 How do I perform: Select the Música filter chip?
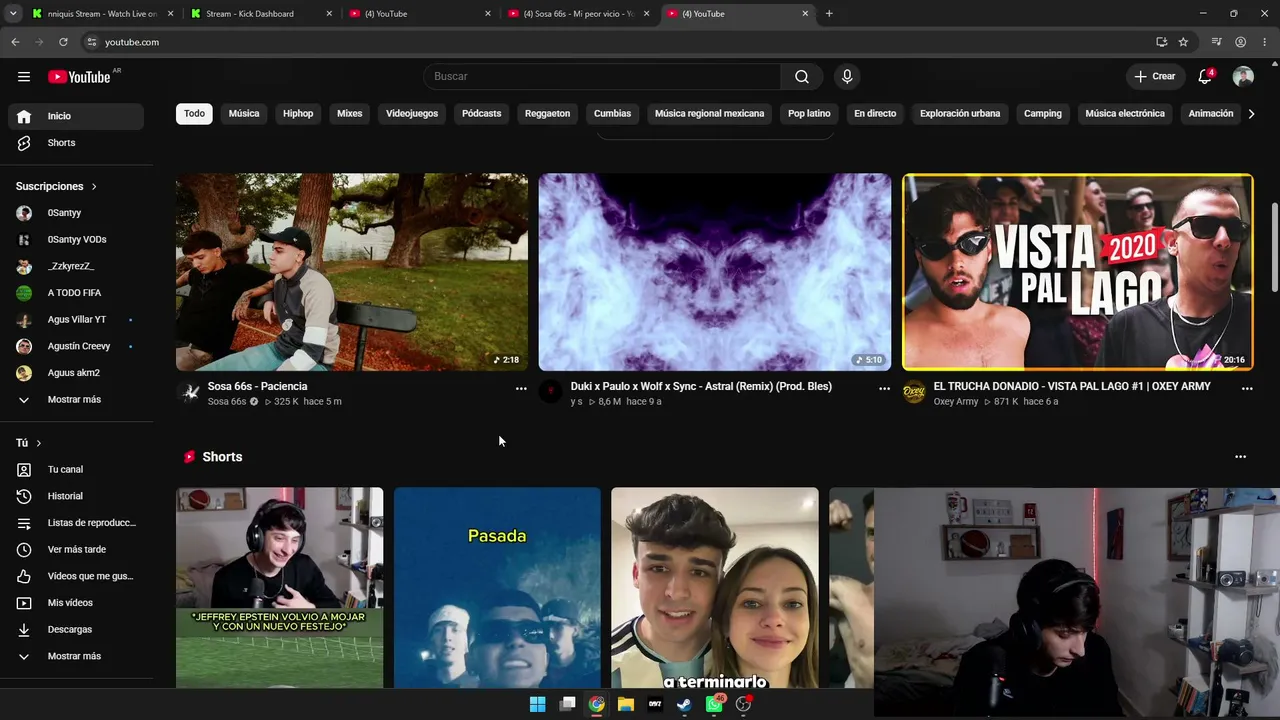(x=244, y=114)
